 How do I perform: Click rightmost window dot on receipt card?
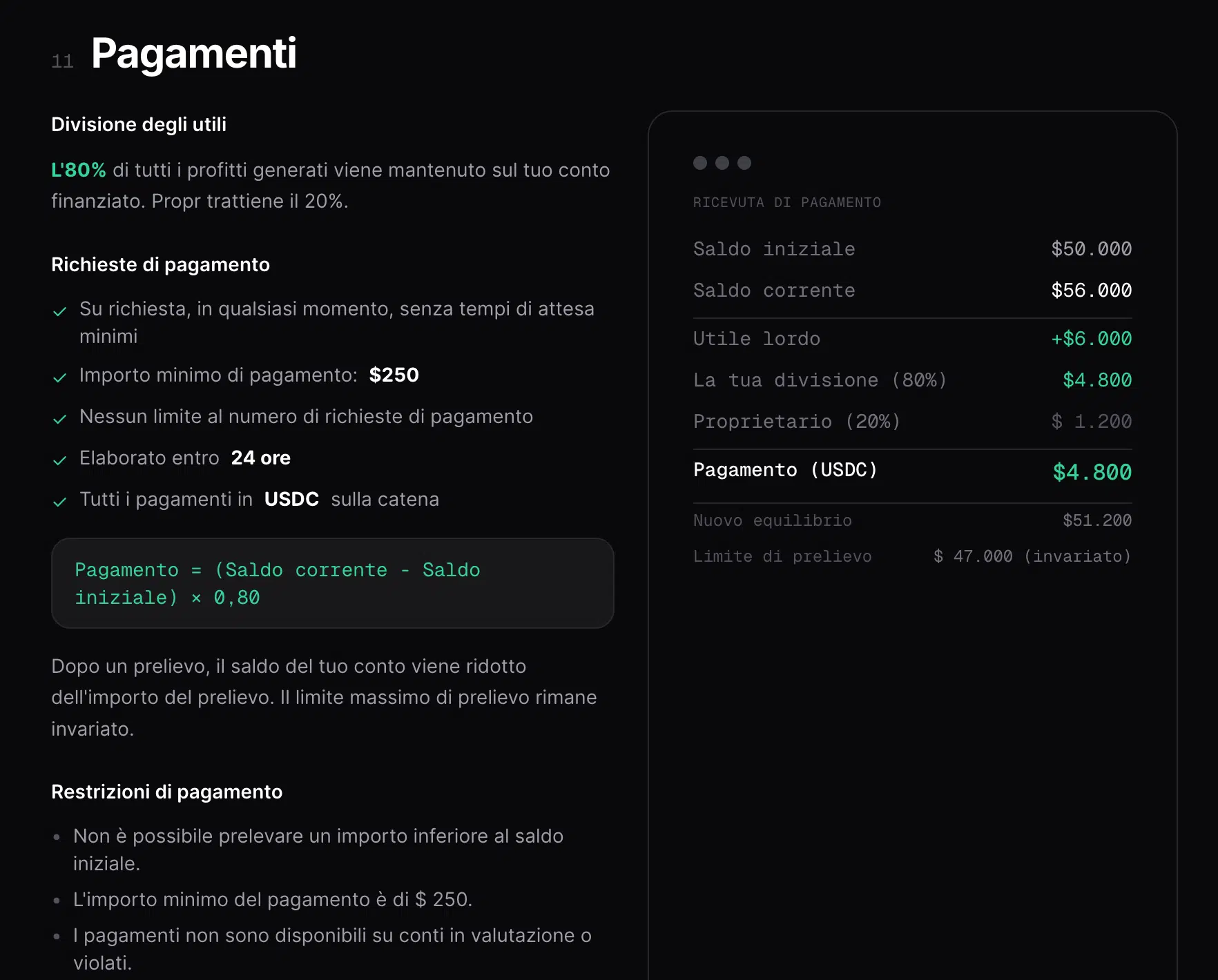pos(746,163)
